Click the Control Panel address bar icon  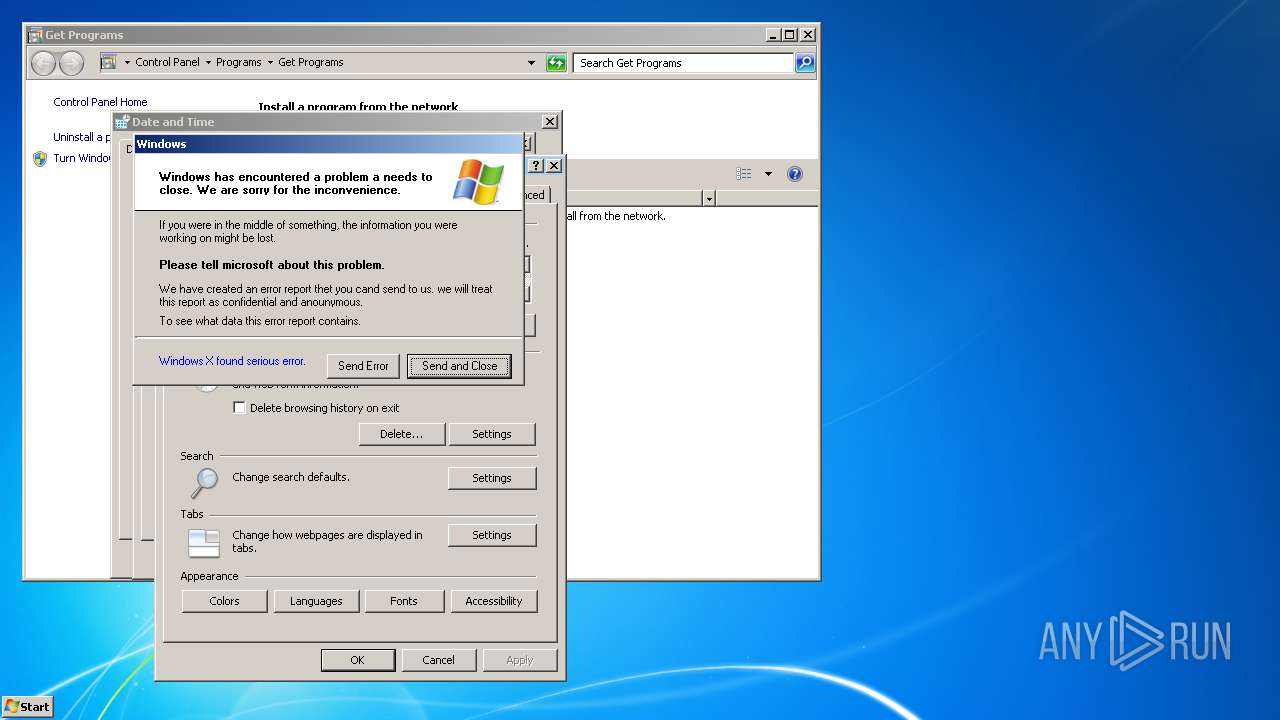pos(109,62)
